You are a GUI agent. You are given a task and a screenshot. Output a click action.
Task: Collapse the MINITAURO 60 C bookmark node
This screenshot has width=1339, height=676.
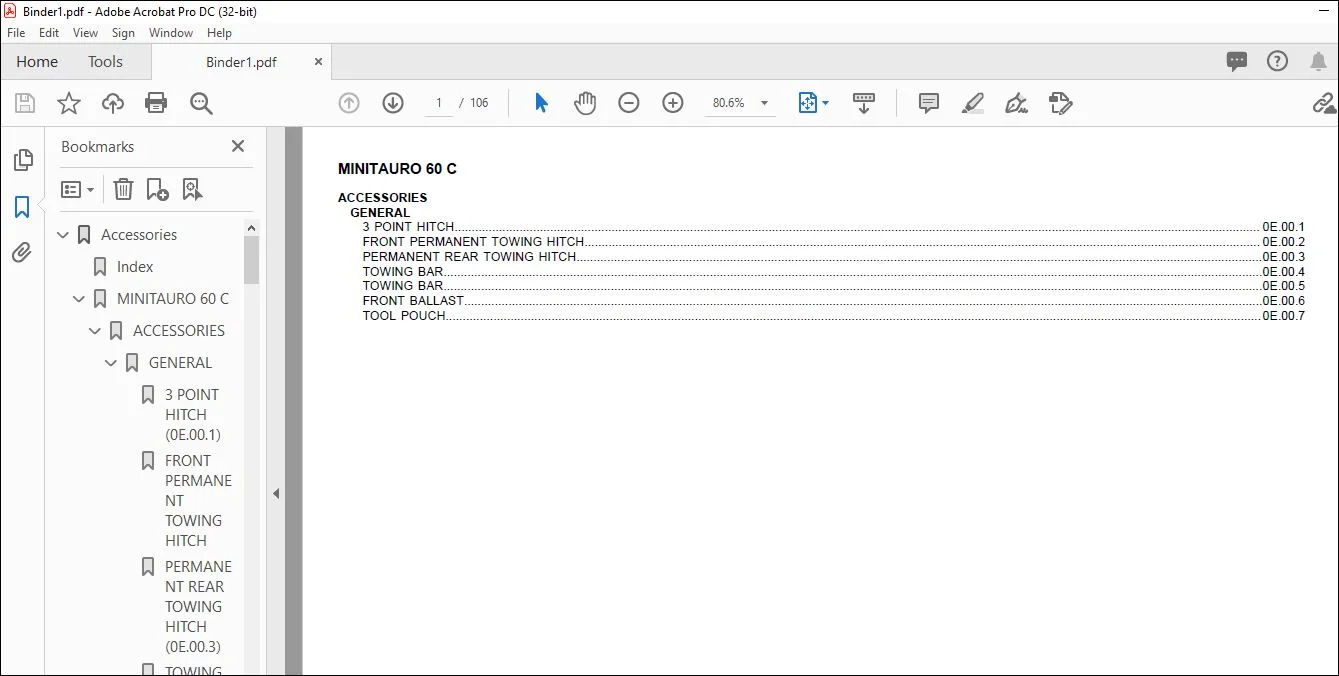[80, 299]
